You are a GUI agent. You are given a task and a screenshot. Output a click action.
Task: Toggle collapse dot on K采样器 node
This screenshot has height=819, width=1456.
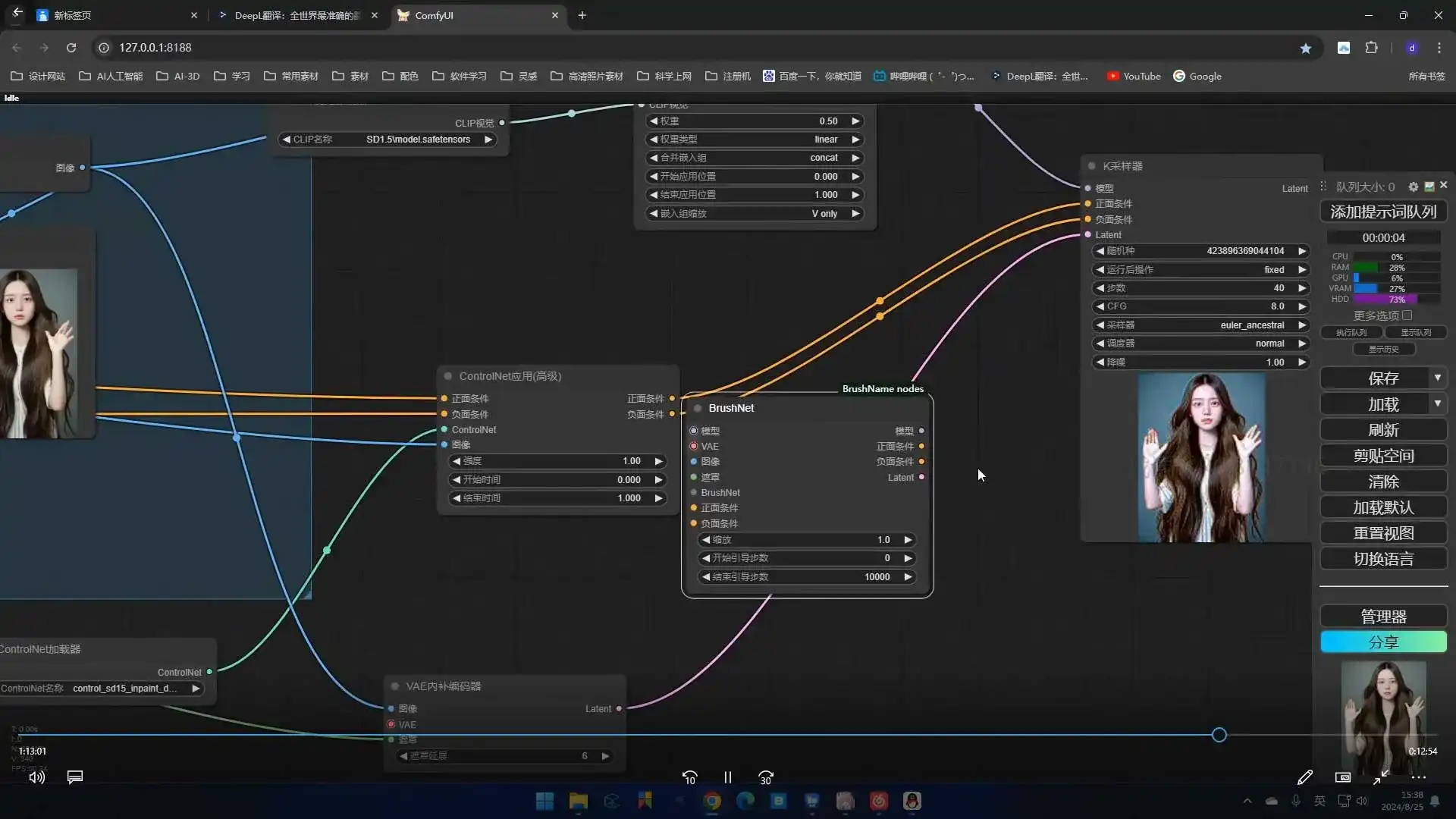coord(1092,166)
